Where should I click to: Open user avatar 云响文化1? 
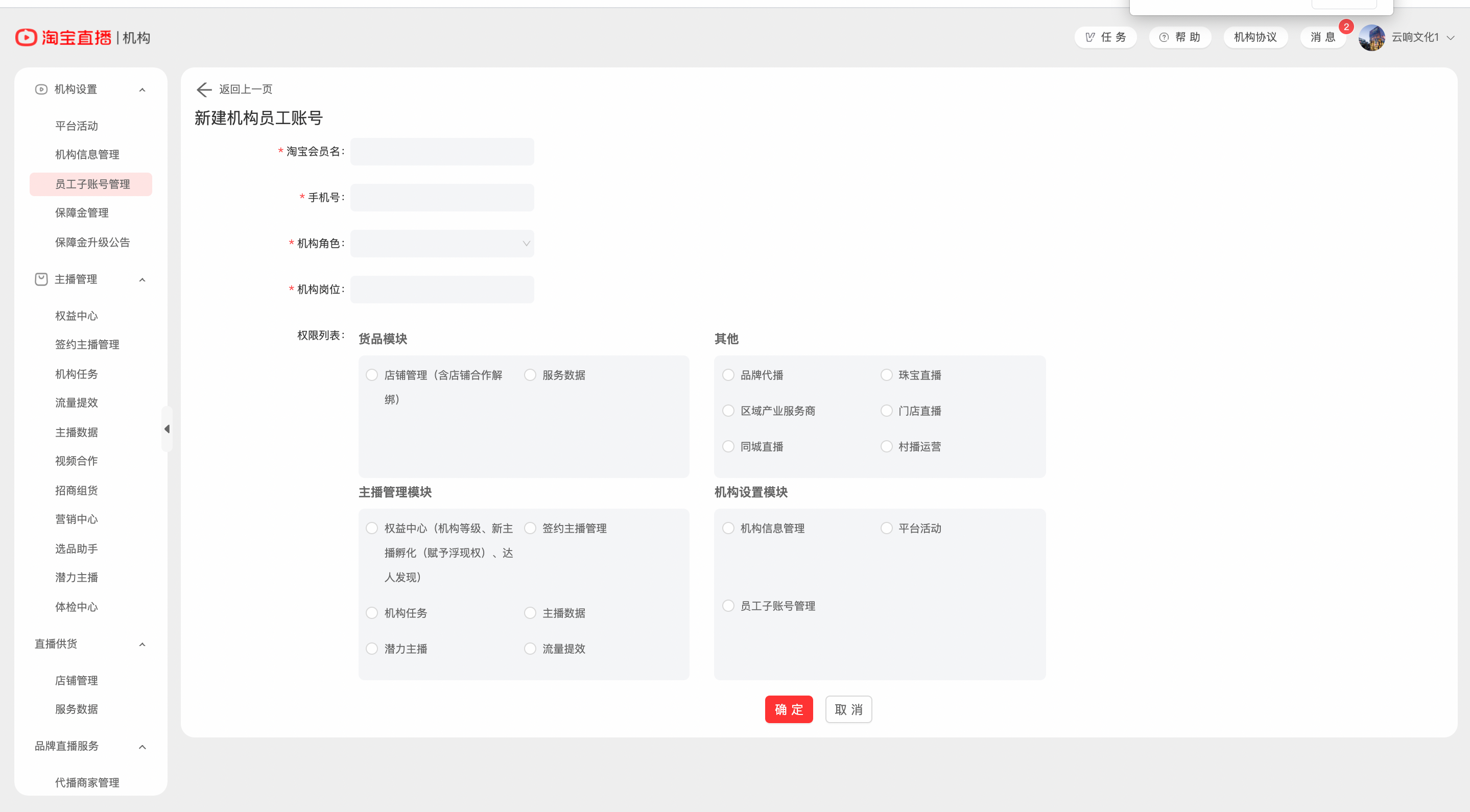(x=1372, y=38)
